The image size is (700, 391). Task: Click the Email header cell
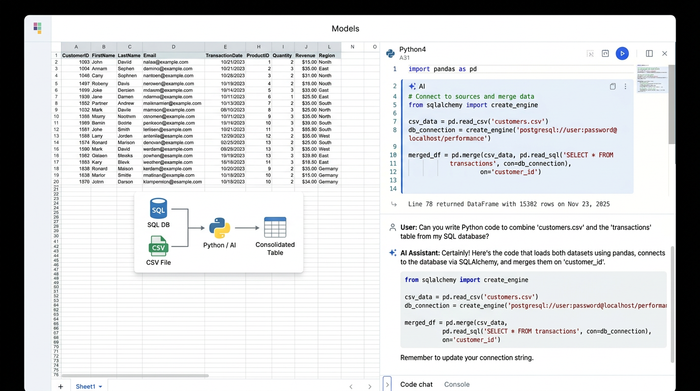coord(173,55)
